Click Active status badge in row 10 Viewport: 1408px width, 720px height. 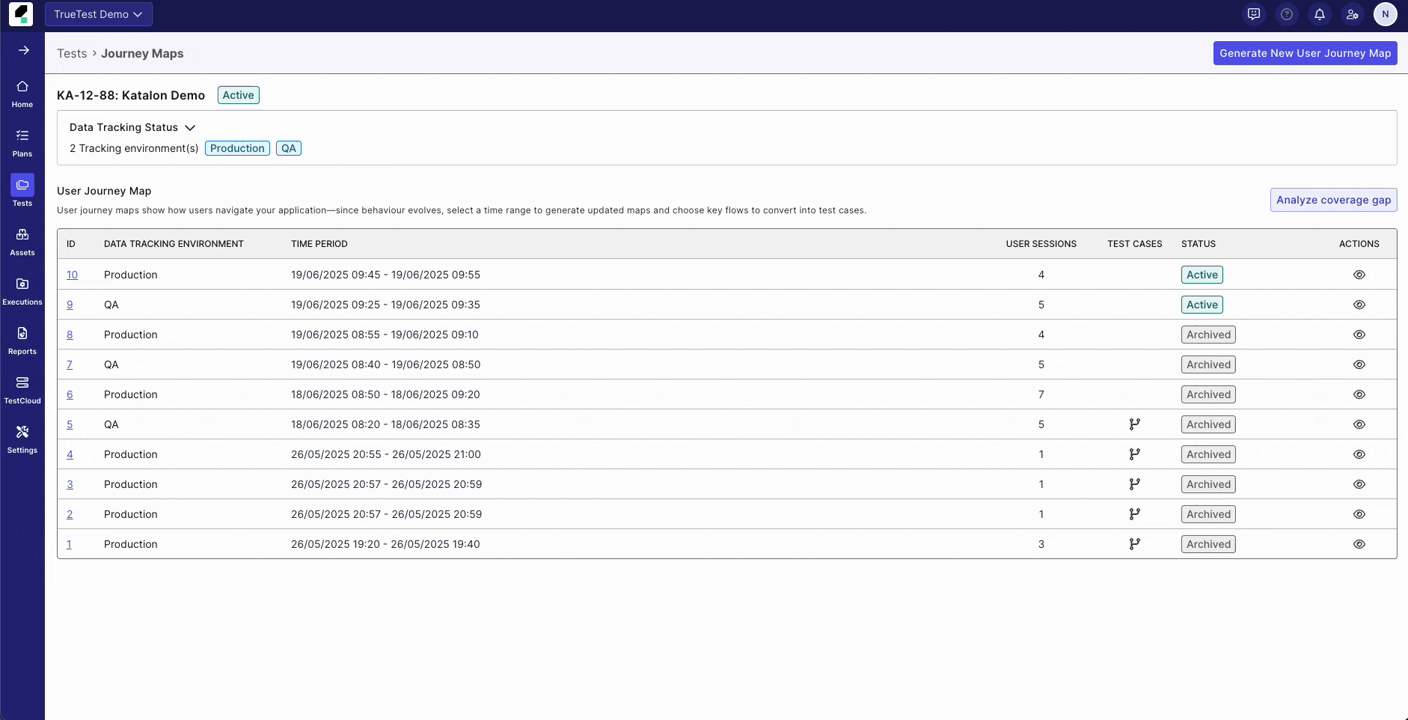click(1202, 274)
